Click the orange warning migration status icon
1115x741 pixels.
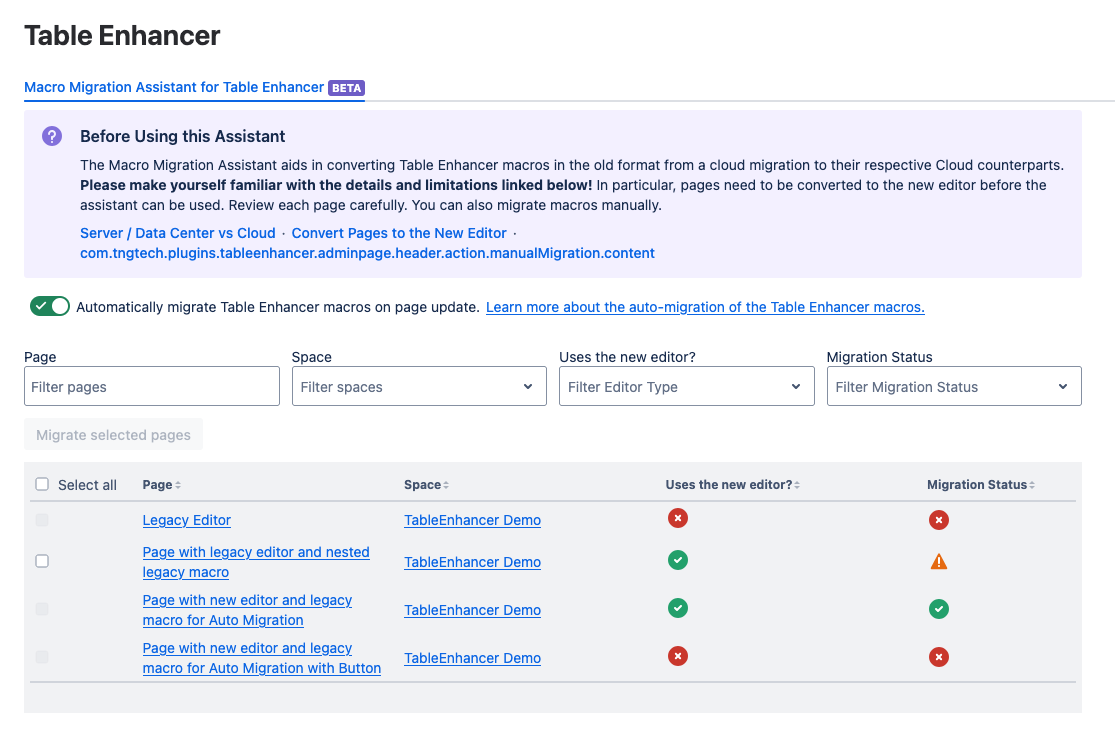point(938,562)
